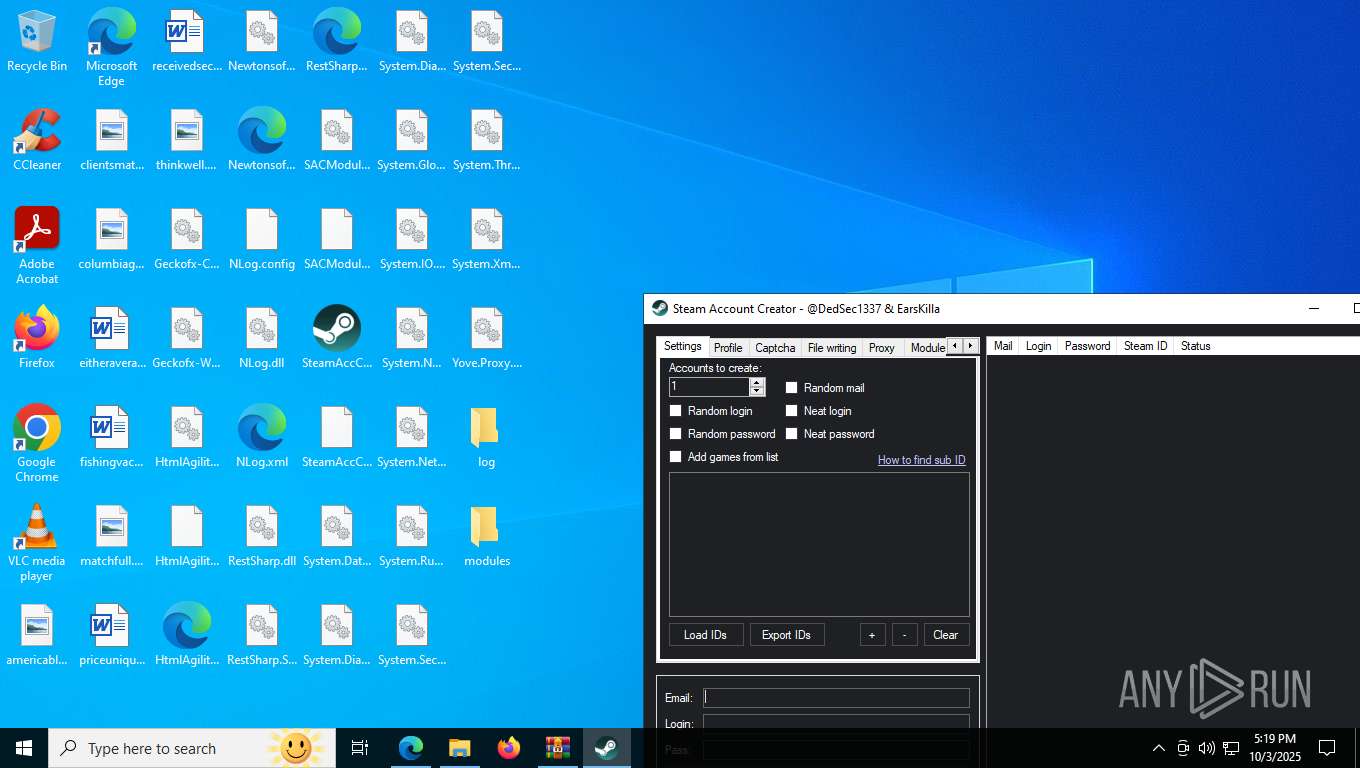Image resolution: width=1360 pixels, height=768 pixels.
Task: Select the VLC media player desktop shortcut
Action: (x=37, y=542)
